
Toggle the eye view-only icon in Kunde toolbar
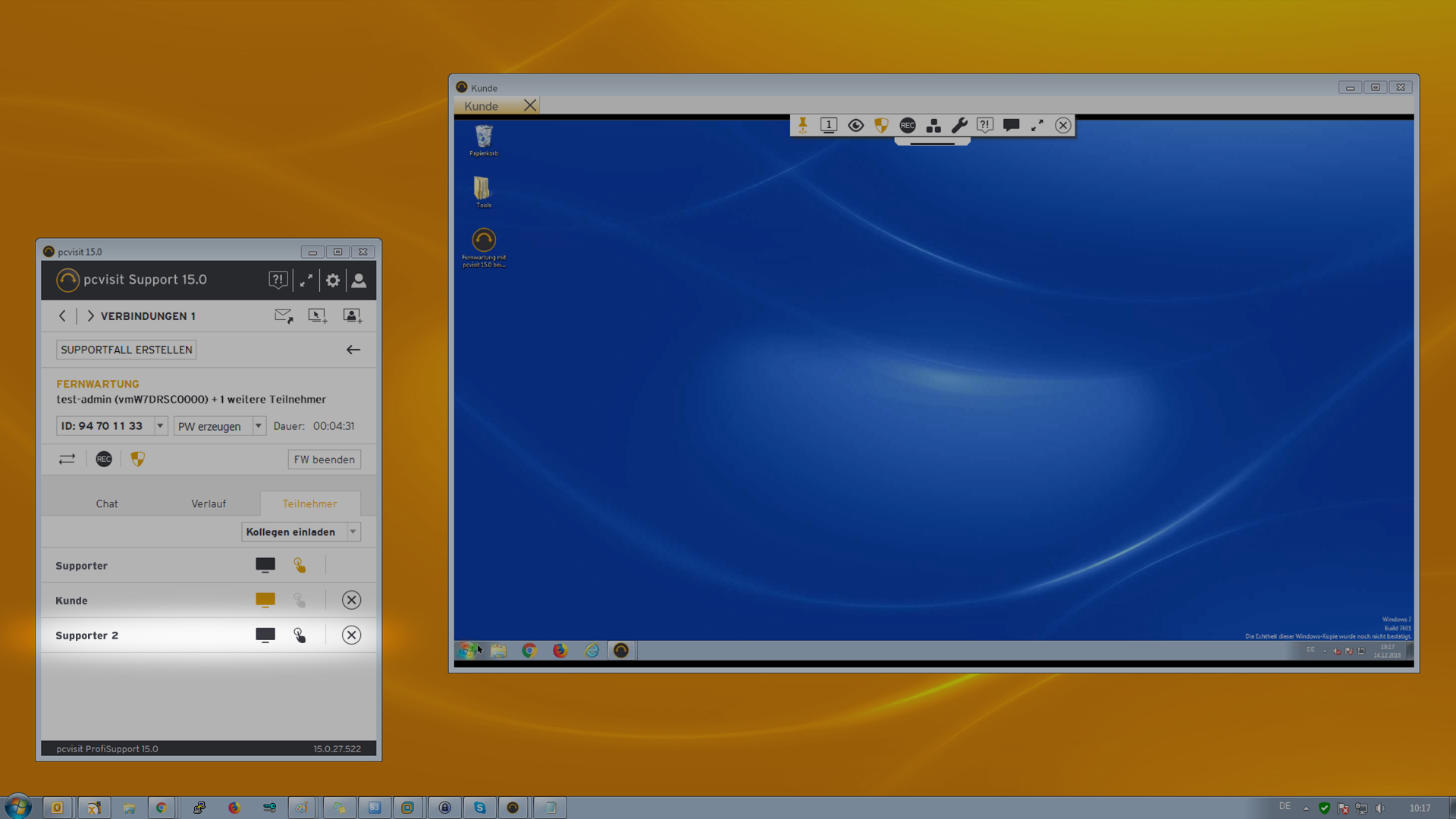pos(855,125)
